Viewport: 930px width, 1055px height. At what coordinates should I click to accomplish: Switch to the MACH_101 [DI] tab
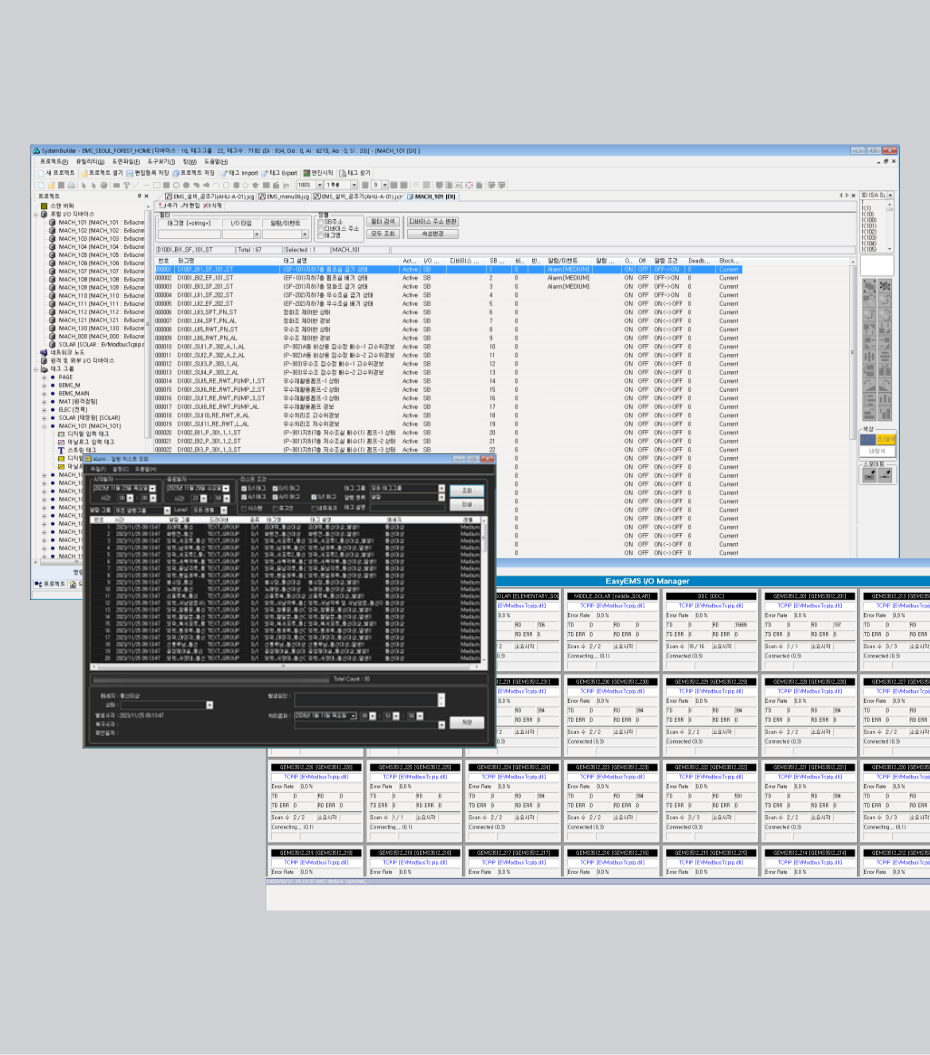coord(431,196)
